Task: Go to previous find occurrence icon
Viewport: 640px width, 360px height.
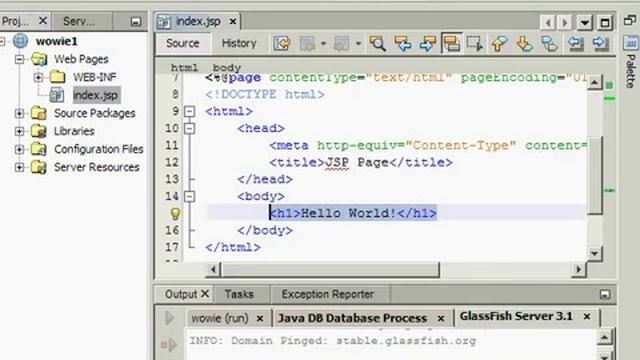Action: tap(402, 43)
